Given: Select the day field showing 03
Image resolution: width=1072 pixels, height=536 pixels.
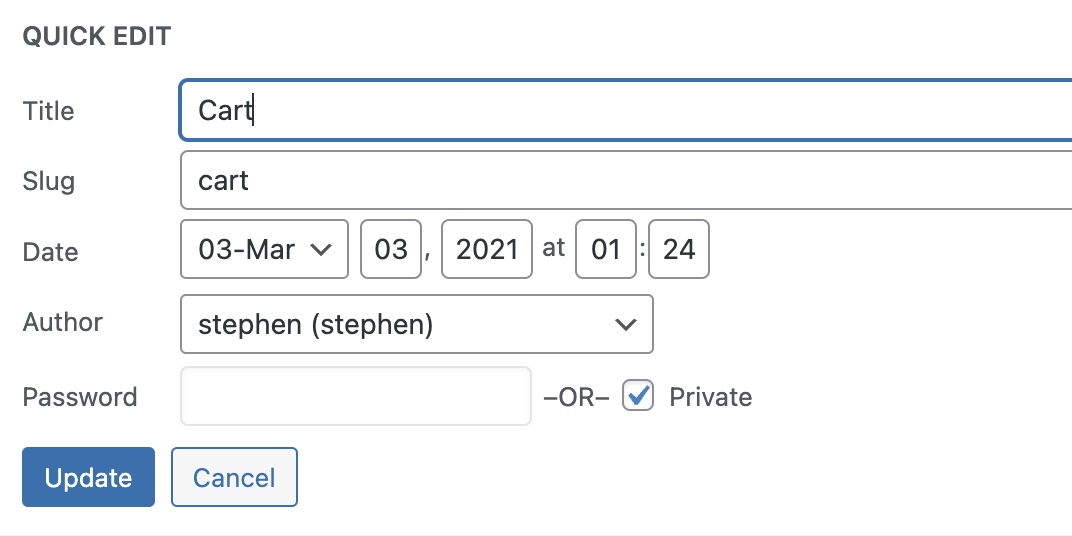Looking at the screenshot, I should (390, 249).
